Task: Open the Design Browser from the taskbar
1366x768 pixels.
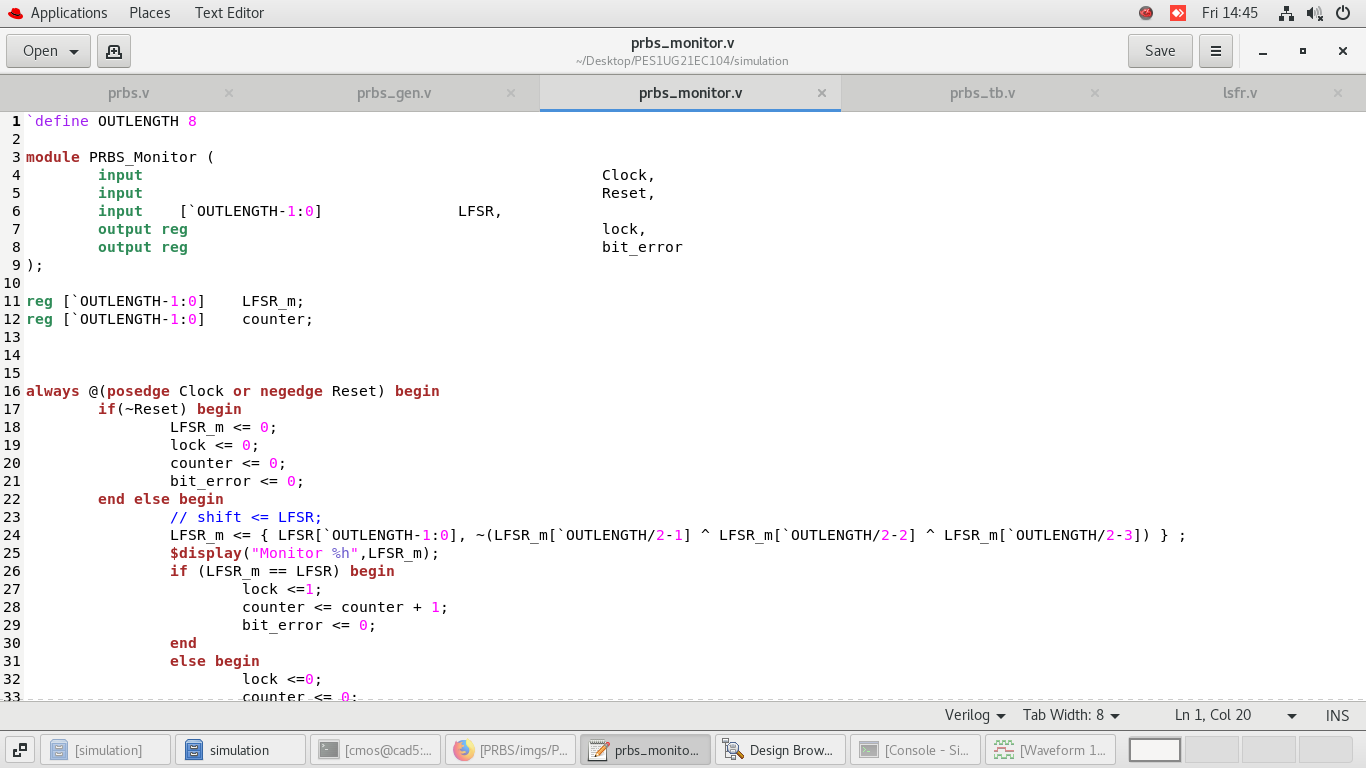Action: [x=781, y=749]
